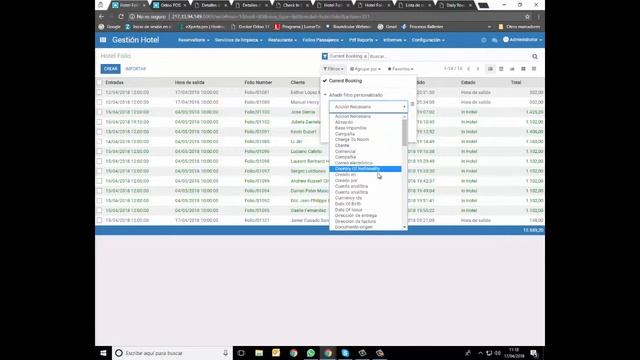Image resolution: width=640 pixels, height=360 pixels.
Task: Reload the browser page
Action: click(121, 17)
